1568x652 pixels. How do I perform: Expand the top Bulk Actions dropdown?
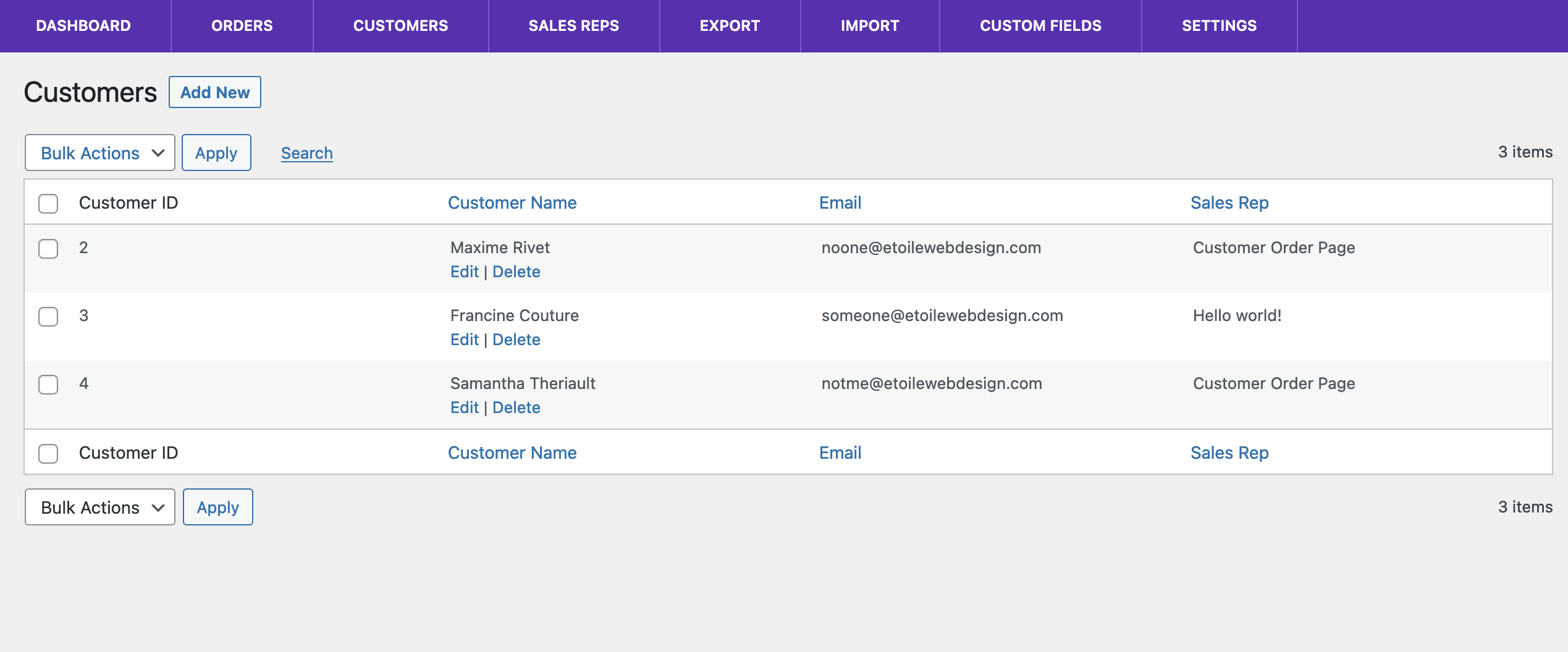click(100, 153)
